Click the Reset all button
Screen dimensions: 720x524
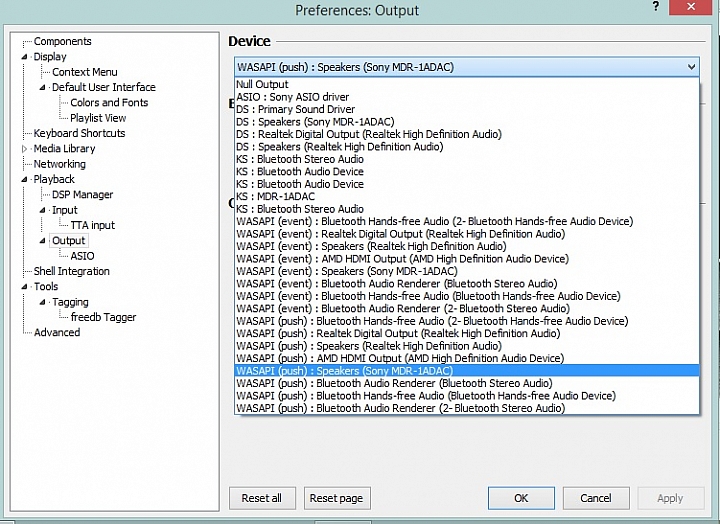point(262,498)
